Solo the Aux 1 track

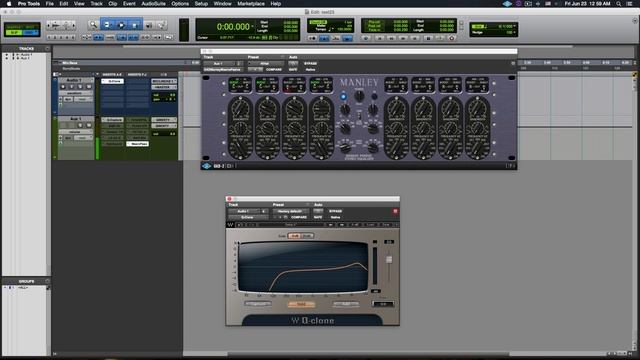point(80,125)
